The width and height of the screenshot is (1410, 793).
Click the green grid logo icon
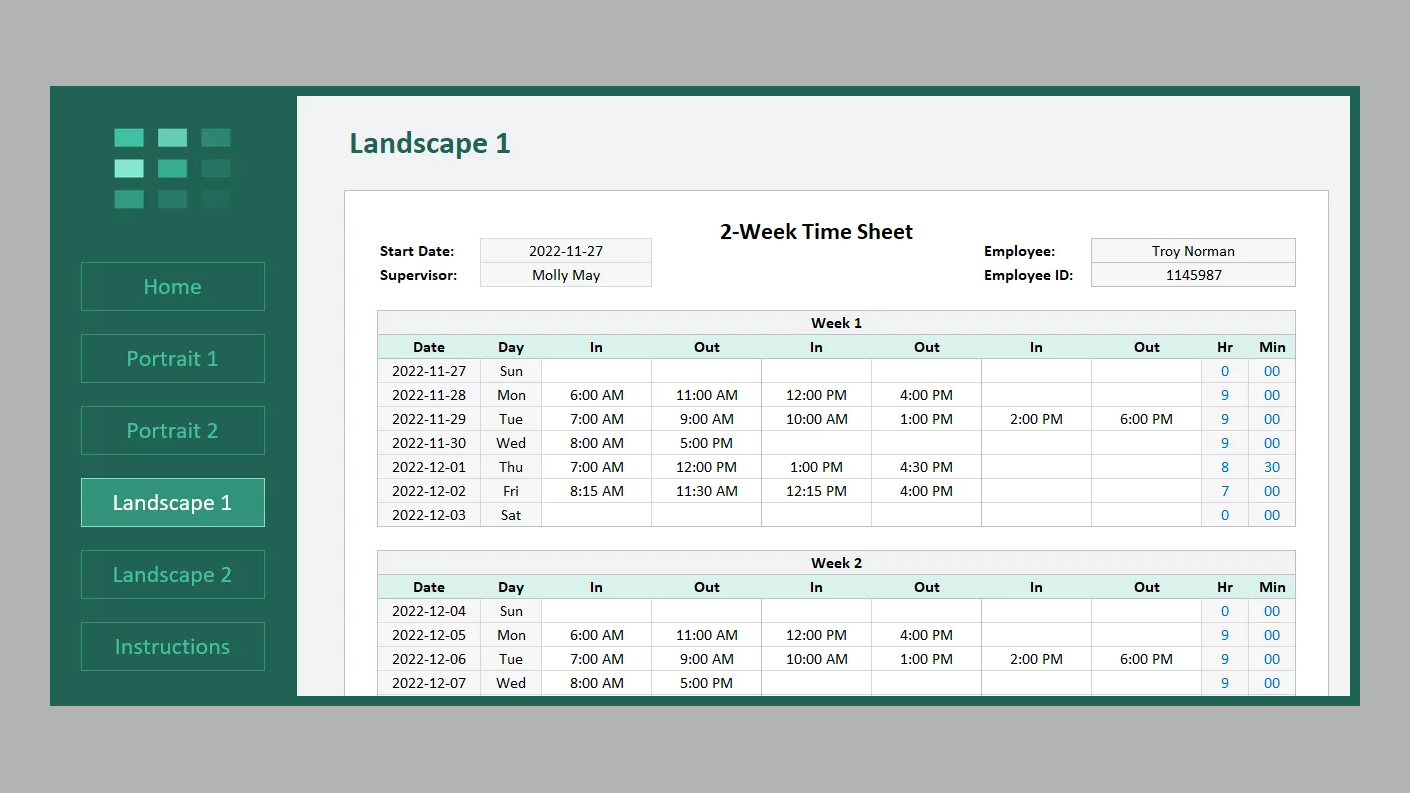(x=172, y=168)
